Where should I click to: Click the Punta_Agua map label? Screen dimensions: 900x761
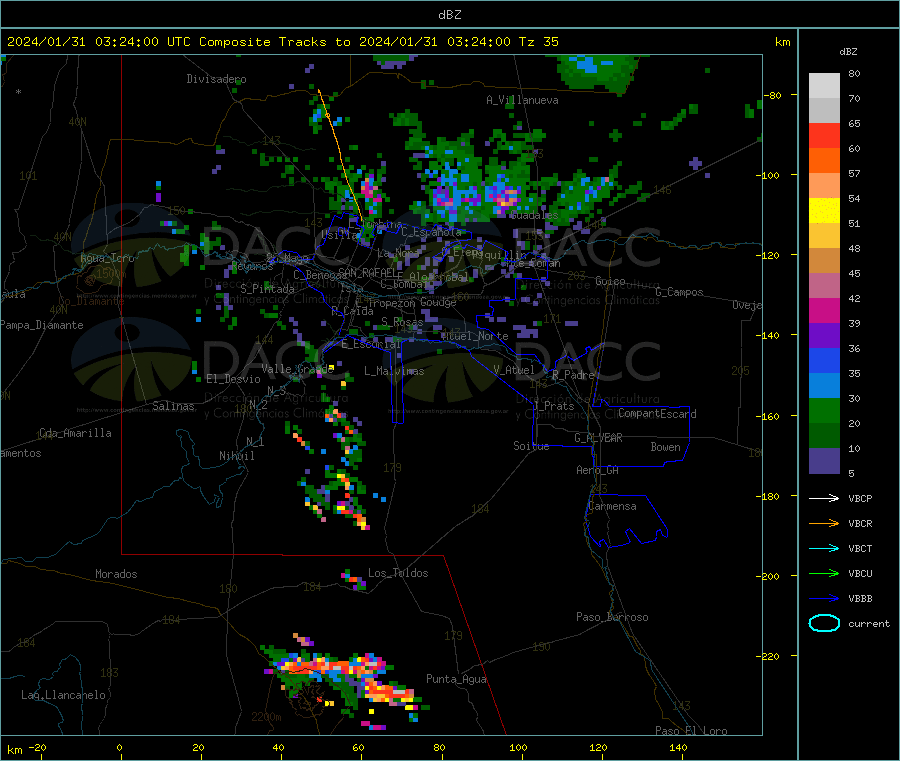456,679
